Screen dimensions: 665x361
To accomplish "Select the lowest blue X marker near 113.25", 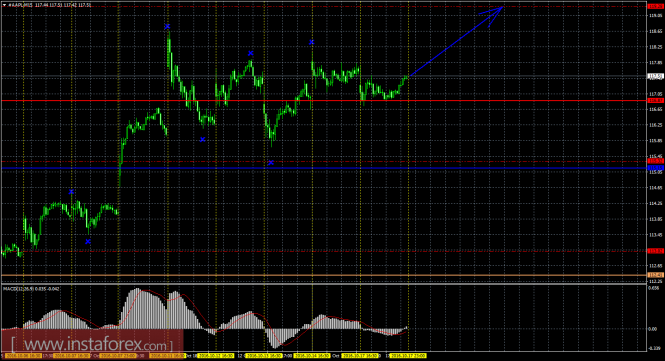I will click(88, 241).
